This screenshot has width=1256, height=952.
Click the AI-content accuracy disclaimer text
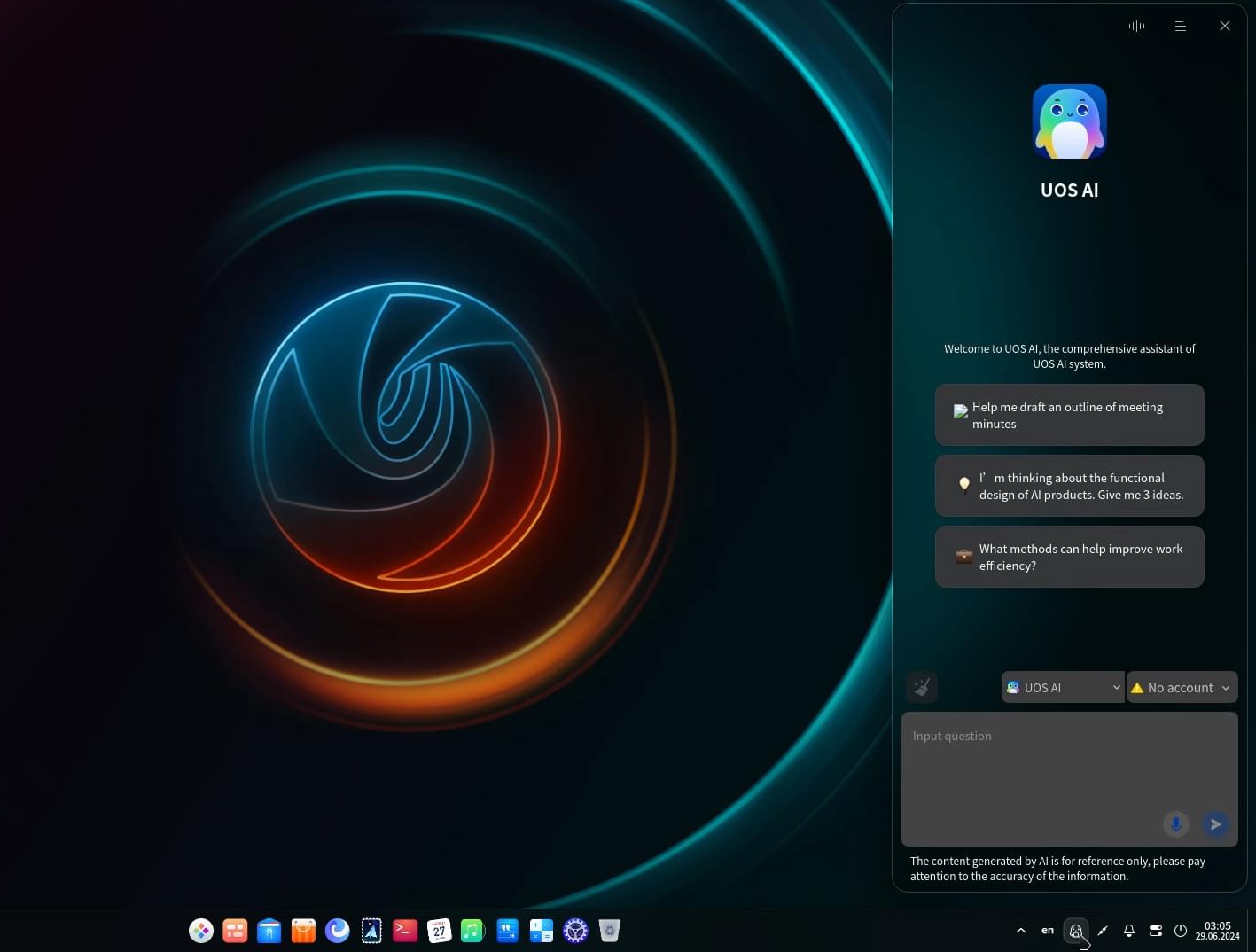click(1058, 869)
